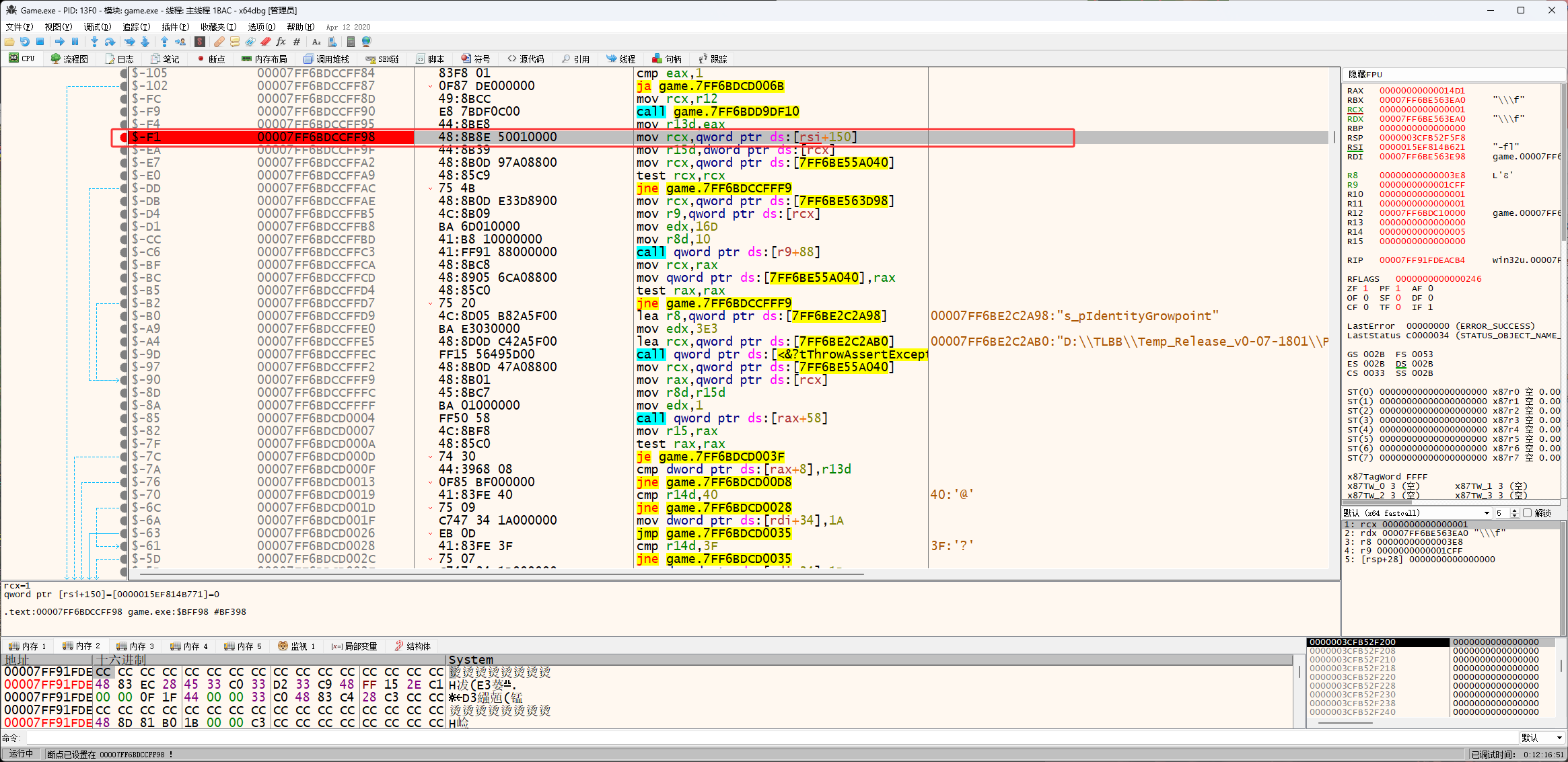Viewport: 1568px width, 762px height.
Task: Click the fx functions toolbar icon
Action: tap(281, 42)
